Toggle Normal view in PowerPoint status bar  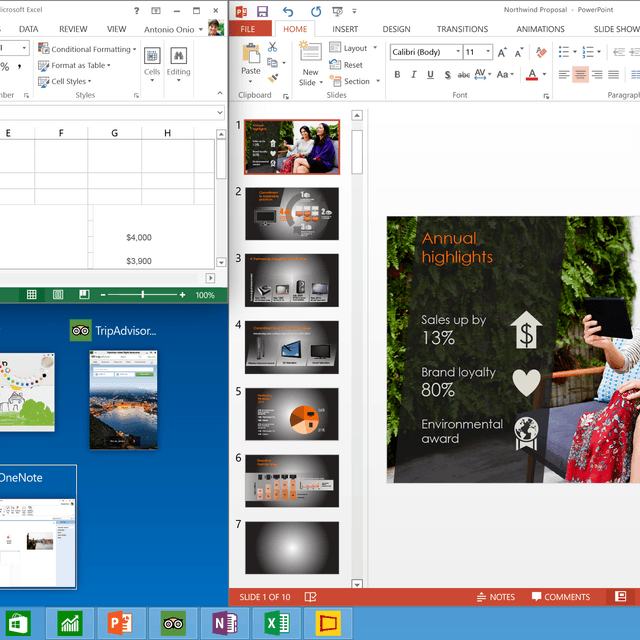[620, 596]
